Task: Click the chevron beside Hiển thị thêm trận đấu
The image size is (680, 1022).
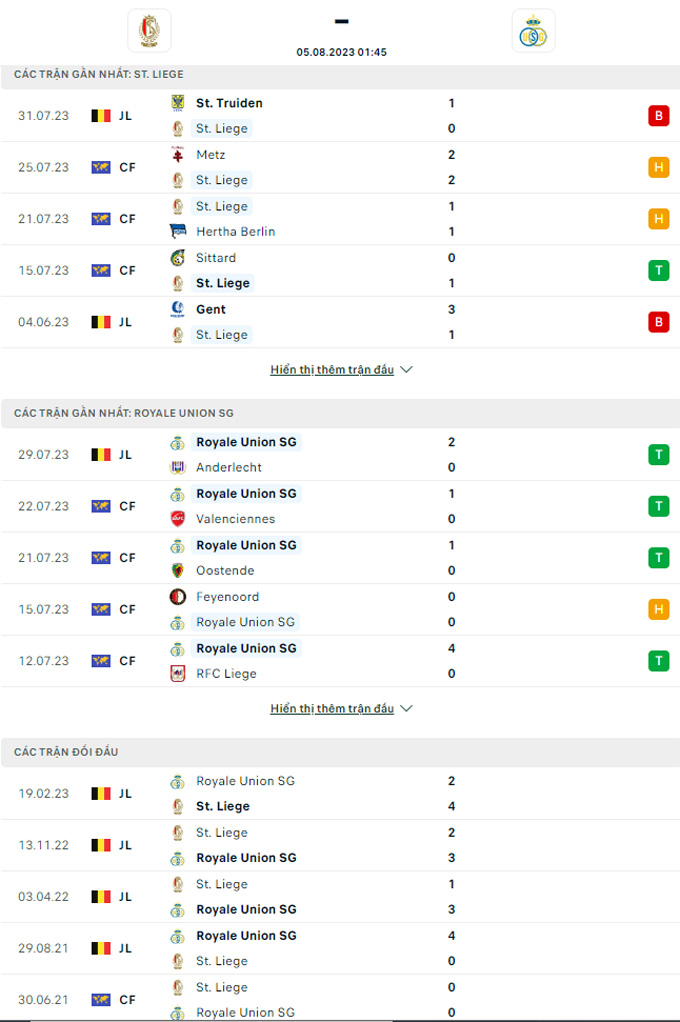Action: click(x=406, y=369)
